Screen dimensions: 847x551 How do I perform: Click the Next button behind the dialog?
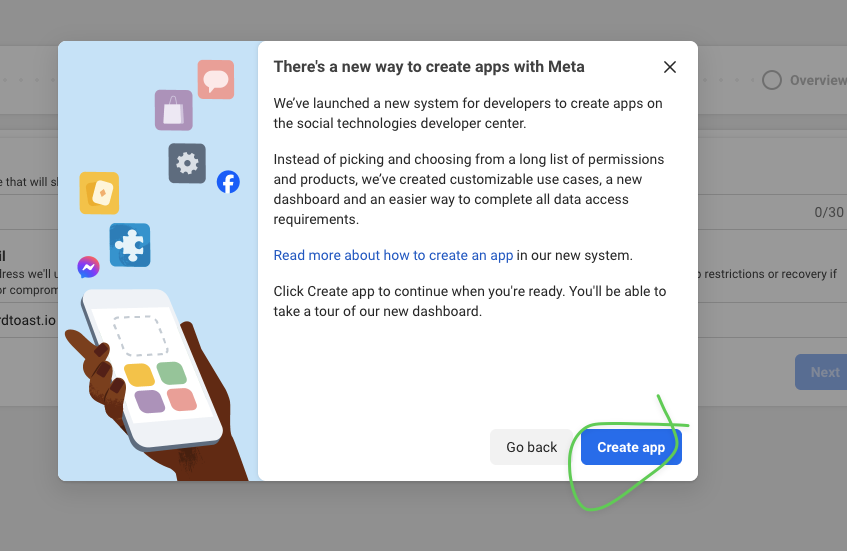pyautogui.click(x=821, y=372)
